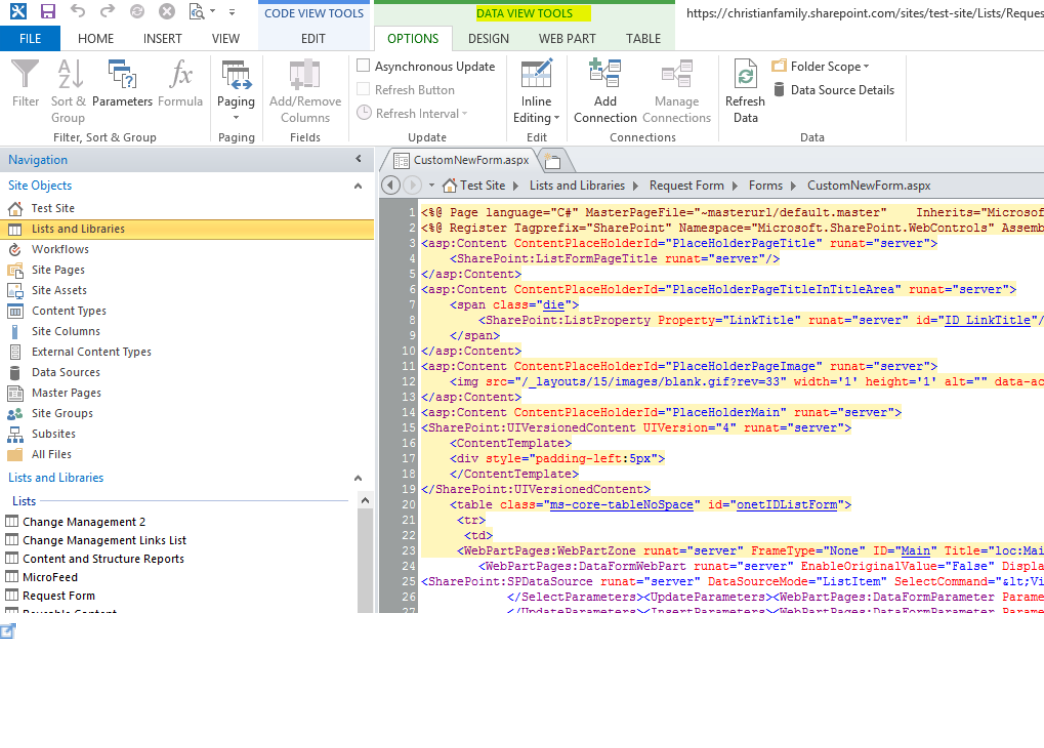Enable the Asynchronous Update checkbox
Image resolution: width=1044 pixels, height=748 pixels.
pyautogui.click(x=364, y=66)
